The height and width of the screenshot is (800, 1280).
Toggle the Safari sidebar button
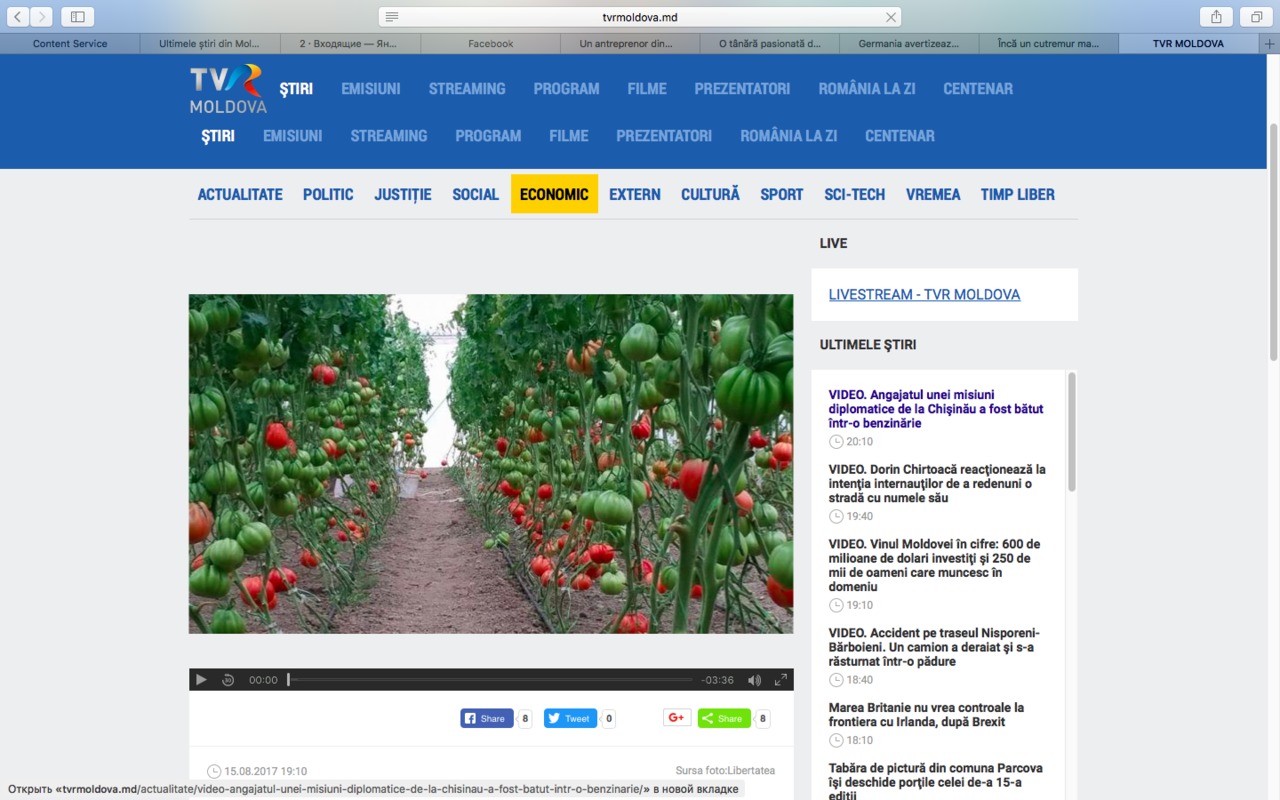[77, 17]
